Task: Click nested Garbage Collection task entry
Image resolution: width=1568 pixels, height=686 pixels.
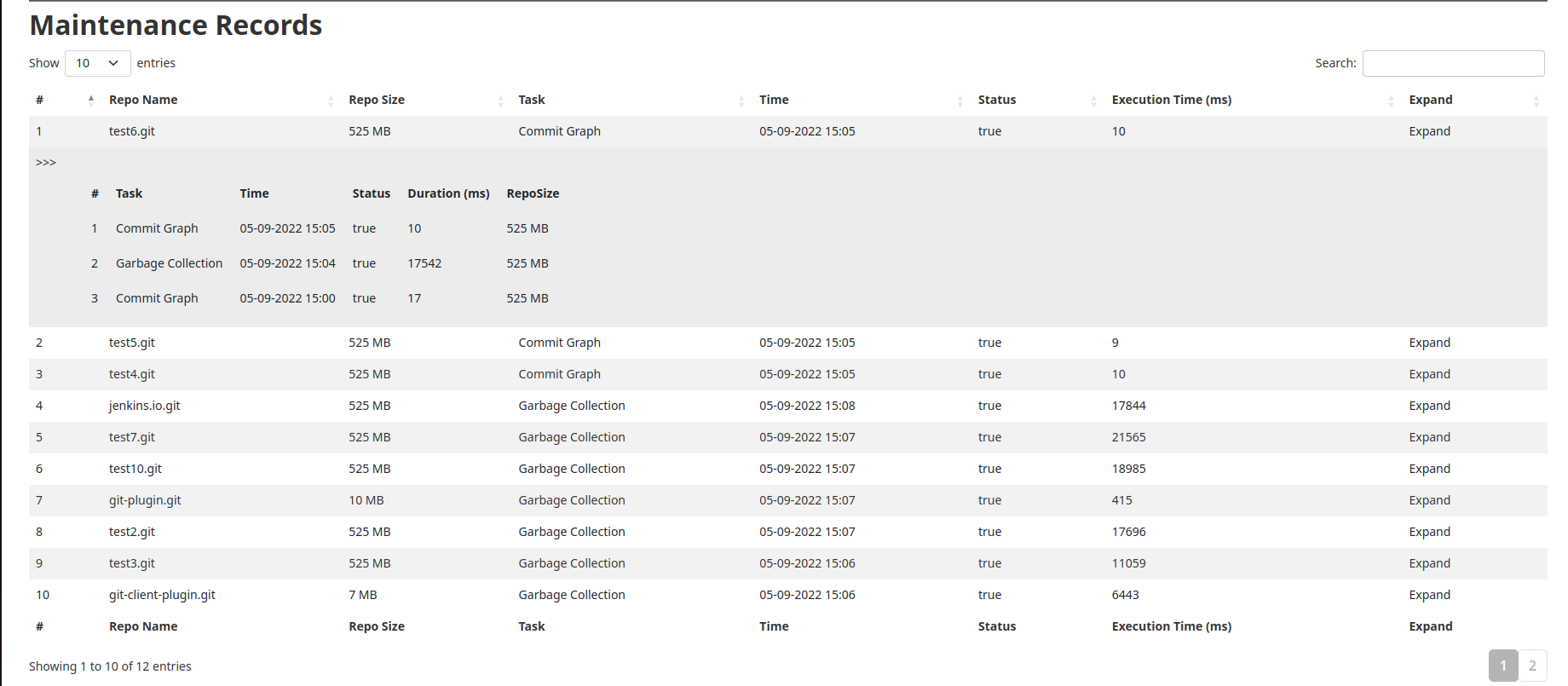Action: click(169, 263)
